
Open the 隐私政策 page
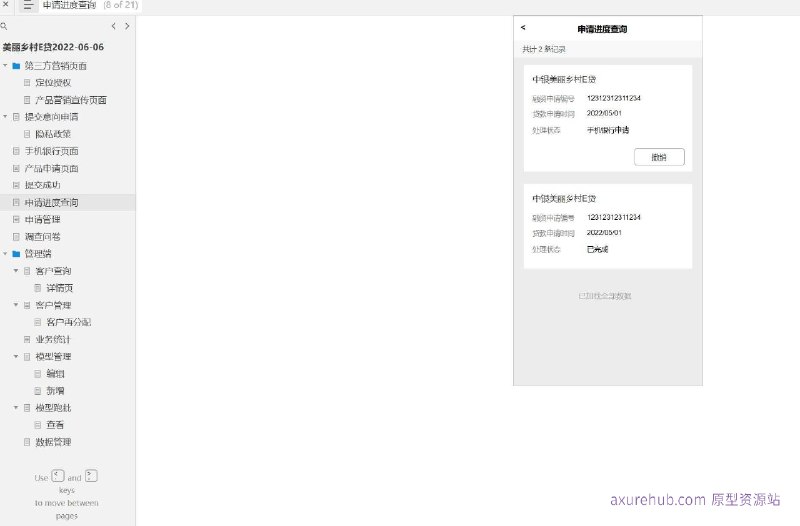[x=53, y=134]
